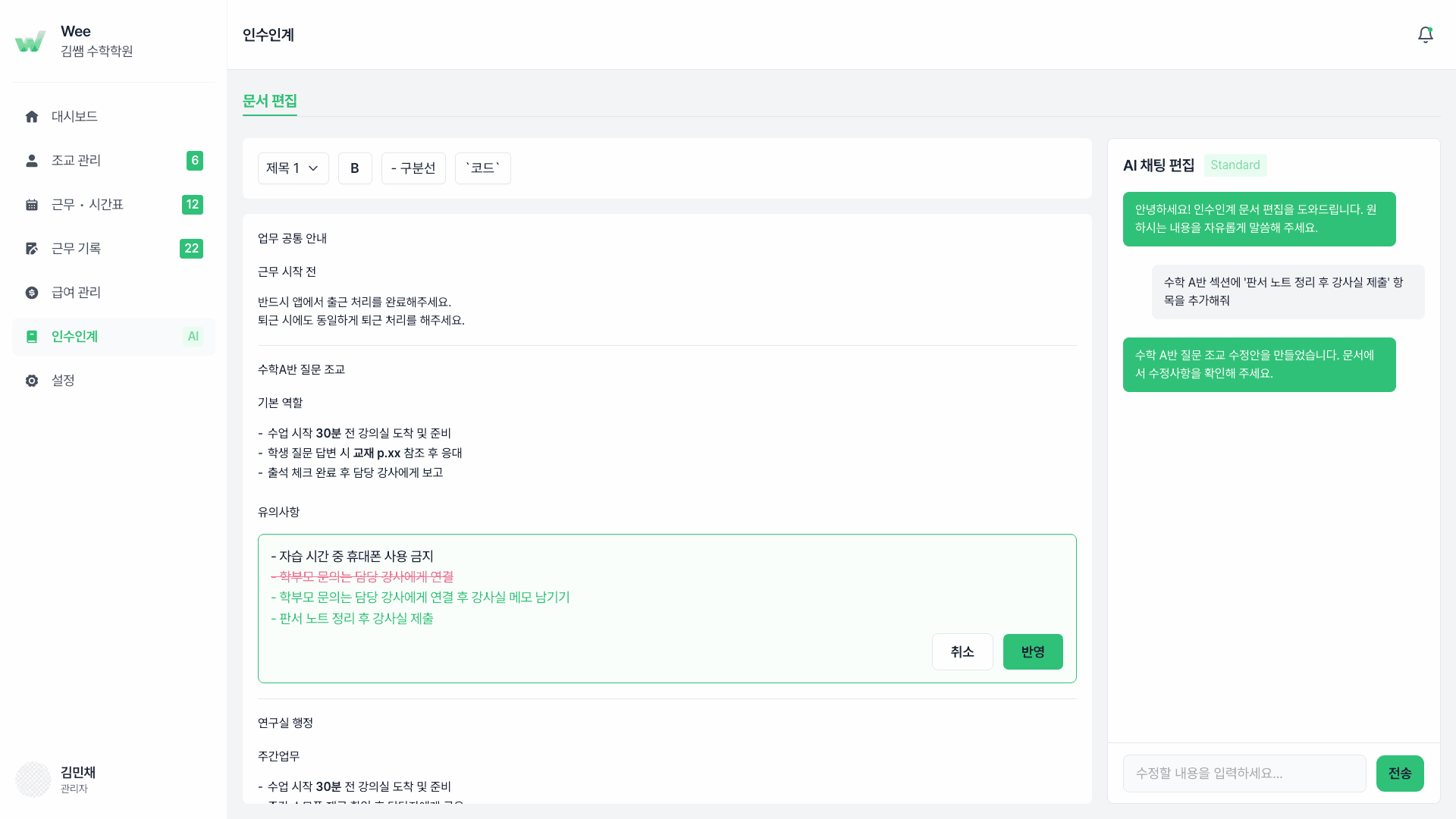Click the 연구실 행정 heading

click(x=286, y=723)
